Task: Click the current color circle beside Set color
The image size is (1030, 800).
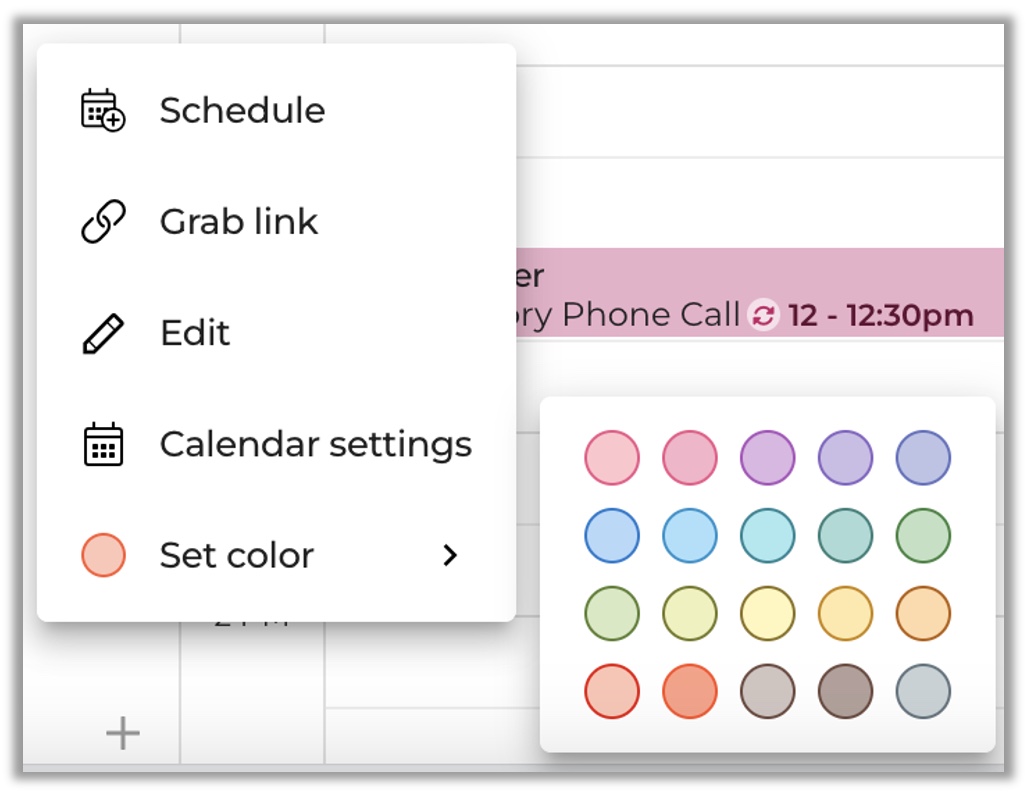Action: 102,555
